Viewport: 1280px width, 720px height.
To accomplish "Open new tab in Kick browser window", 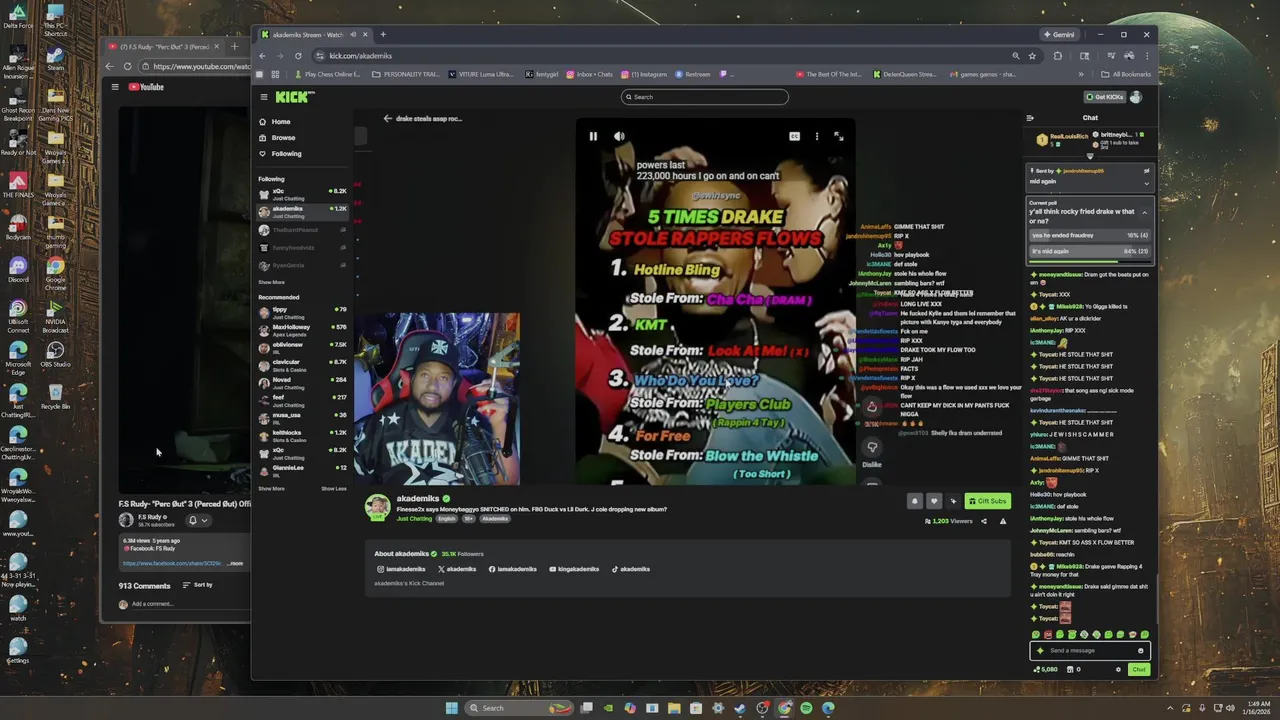I will [x=383, y=35].
